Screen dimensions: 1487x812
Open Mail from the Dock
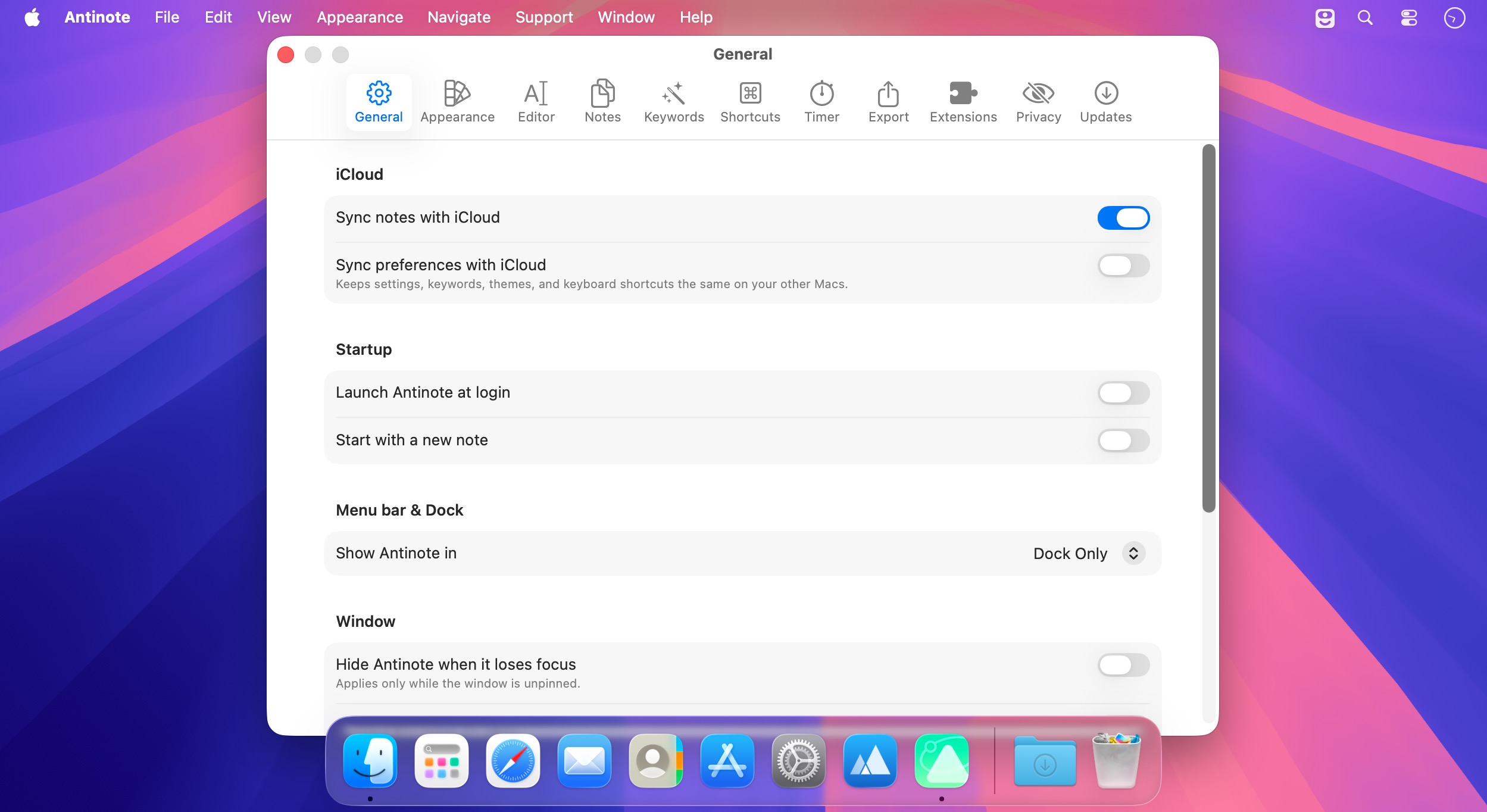(585, 761)
